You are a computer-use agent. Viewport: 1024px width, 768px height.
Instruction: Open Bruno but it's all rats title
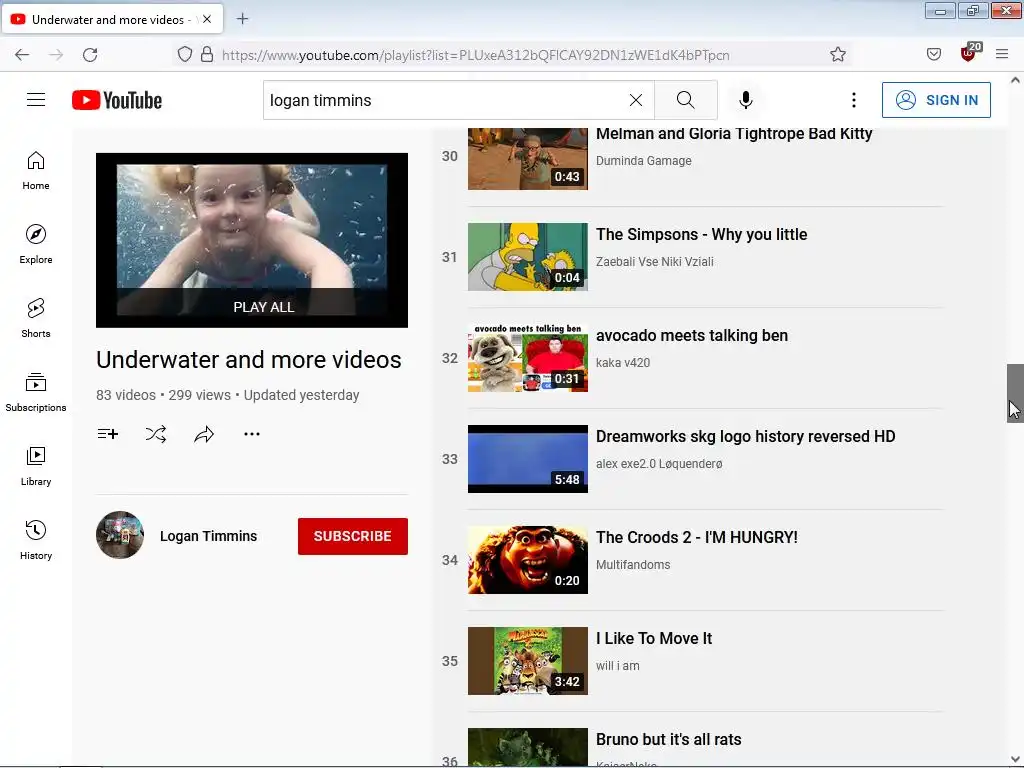pyautogui.click(x=668, y=739)
